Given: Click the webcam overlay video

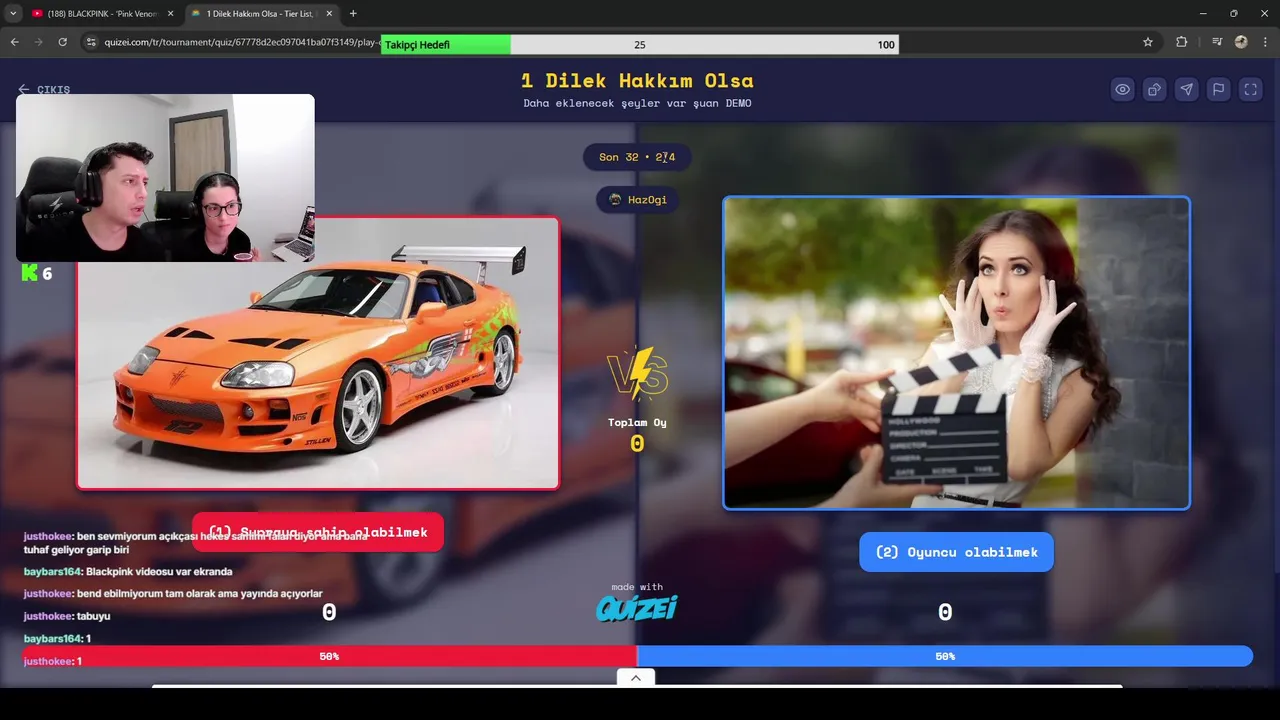Looking at the screenshot, I should tap(165, 178).
